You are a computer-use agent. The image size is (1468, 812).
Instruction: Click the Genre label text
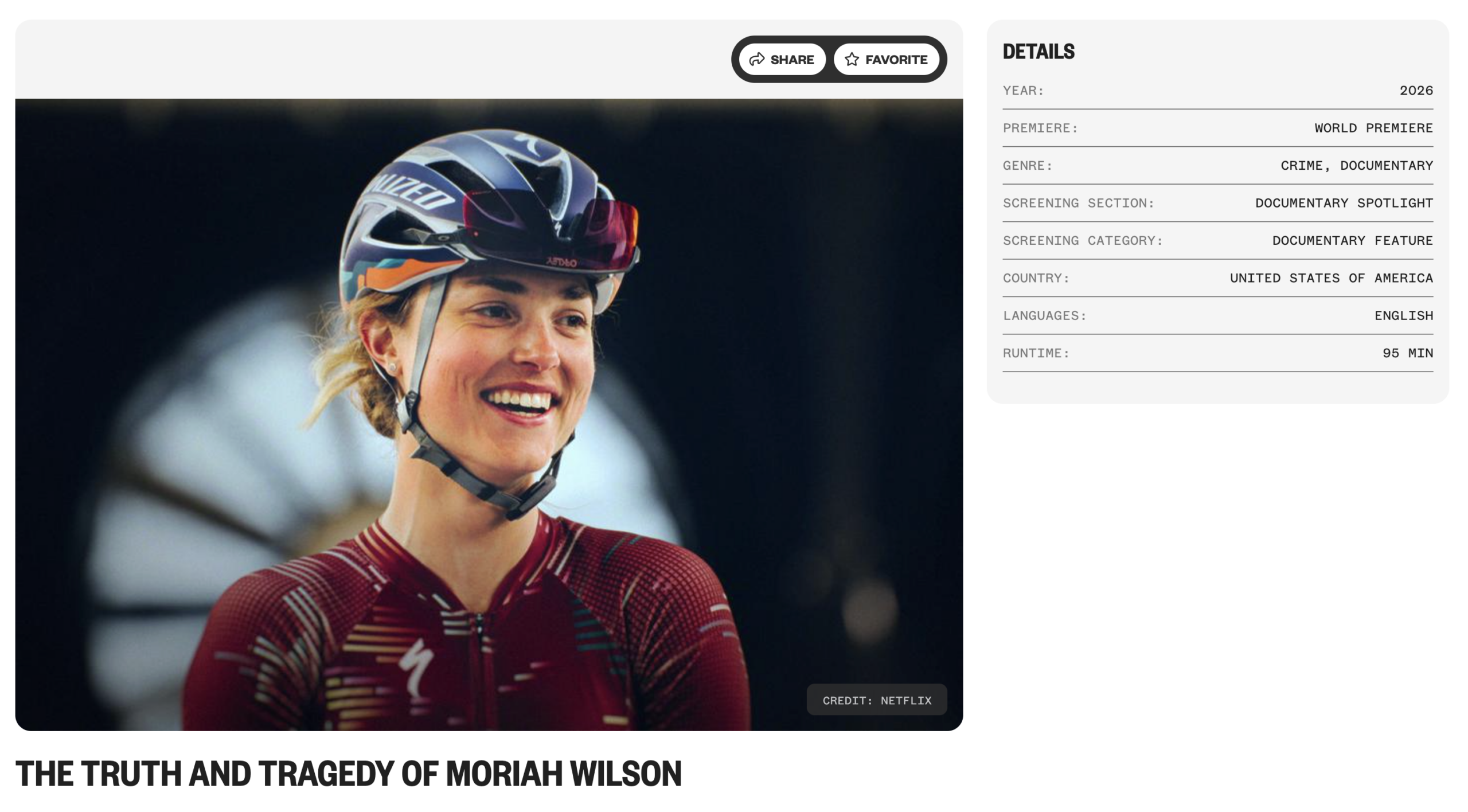click(x=1028, y=166)
